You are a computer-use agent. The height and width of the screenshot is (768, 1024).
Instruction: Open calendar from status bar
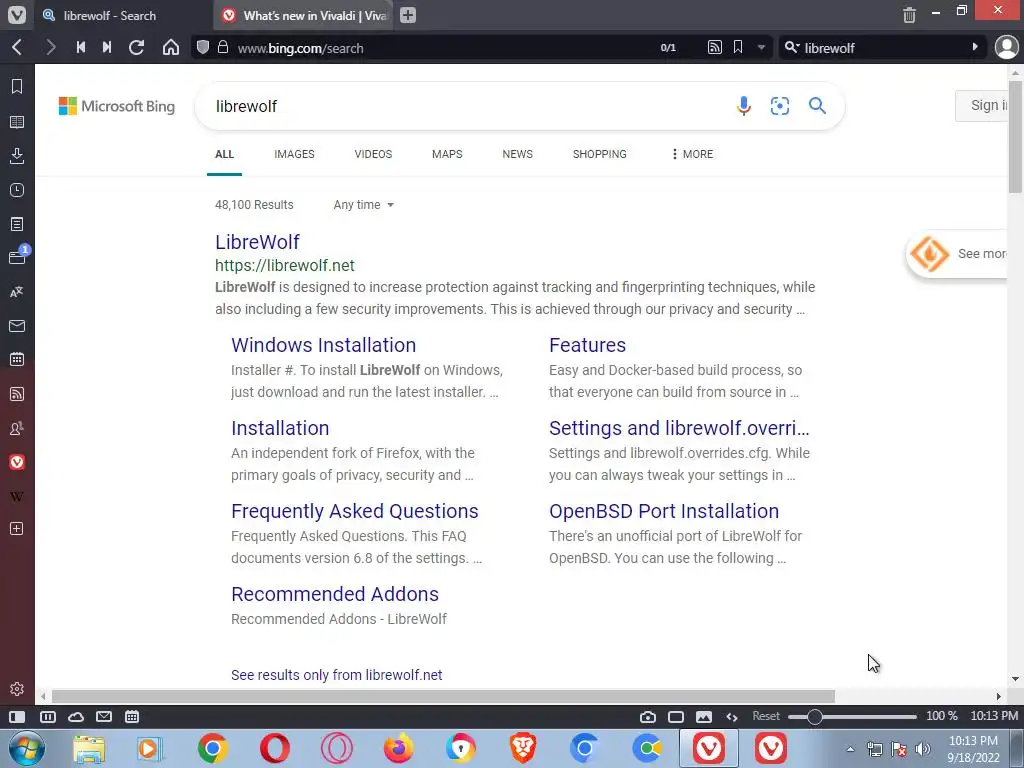pos(132,716)
